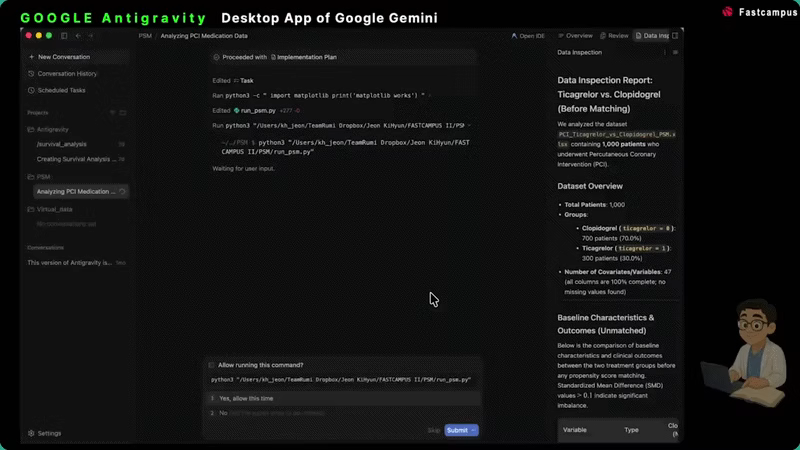Click the Conversation History clock icon
This screenshot has width=800, height=450.
(31, 74)
